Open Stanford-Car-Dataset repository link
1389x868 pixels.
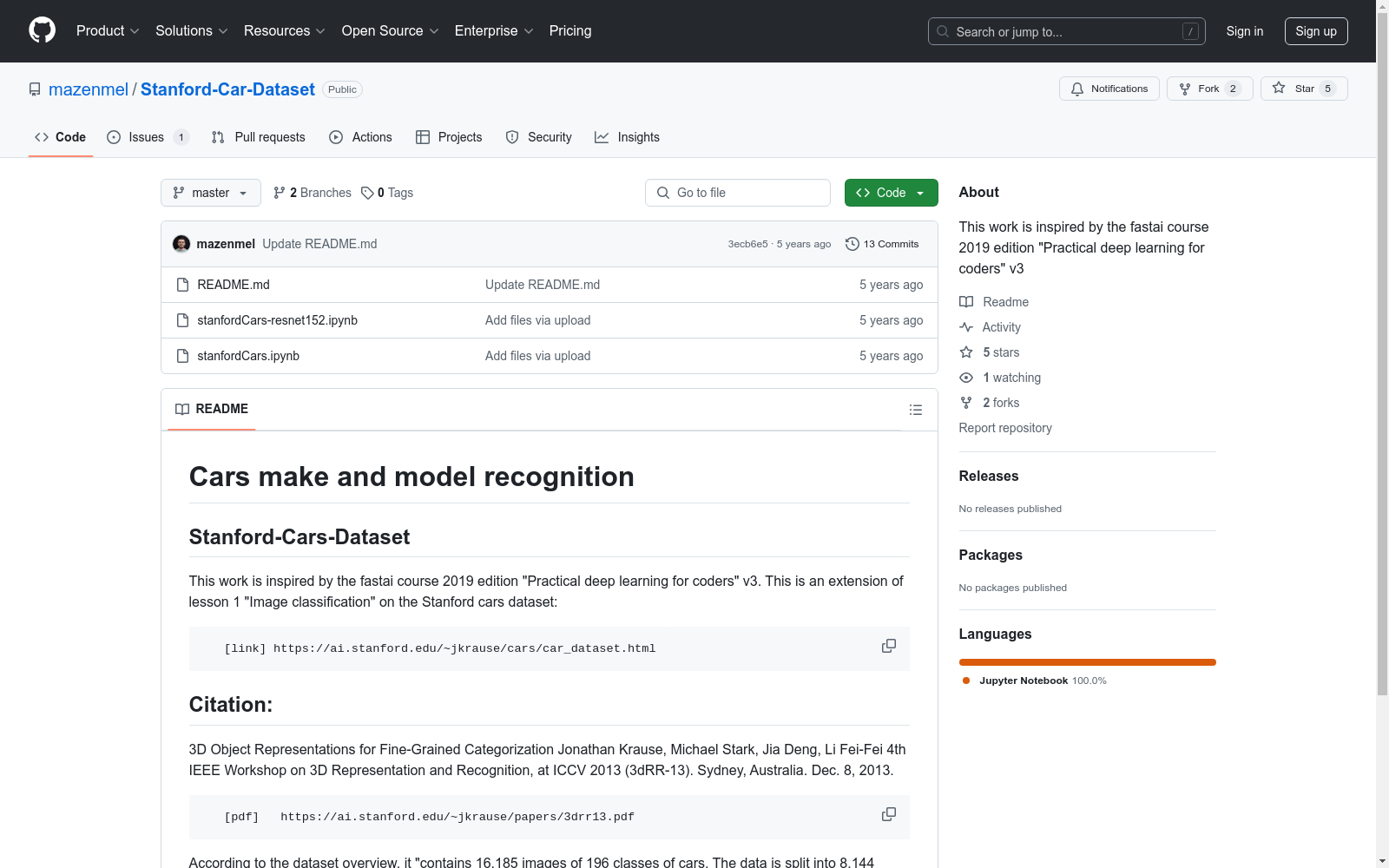pos(227,89)
